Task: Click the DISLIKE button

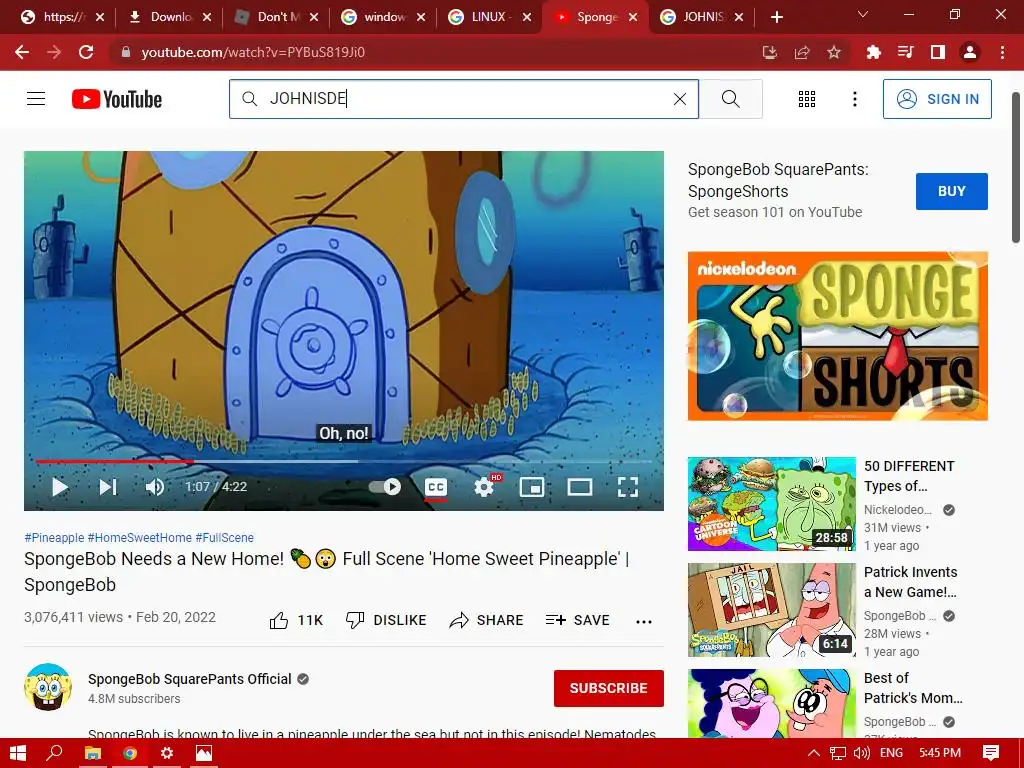Action: tap(386, 620)
